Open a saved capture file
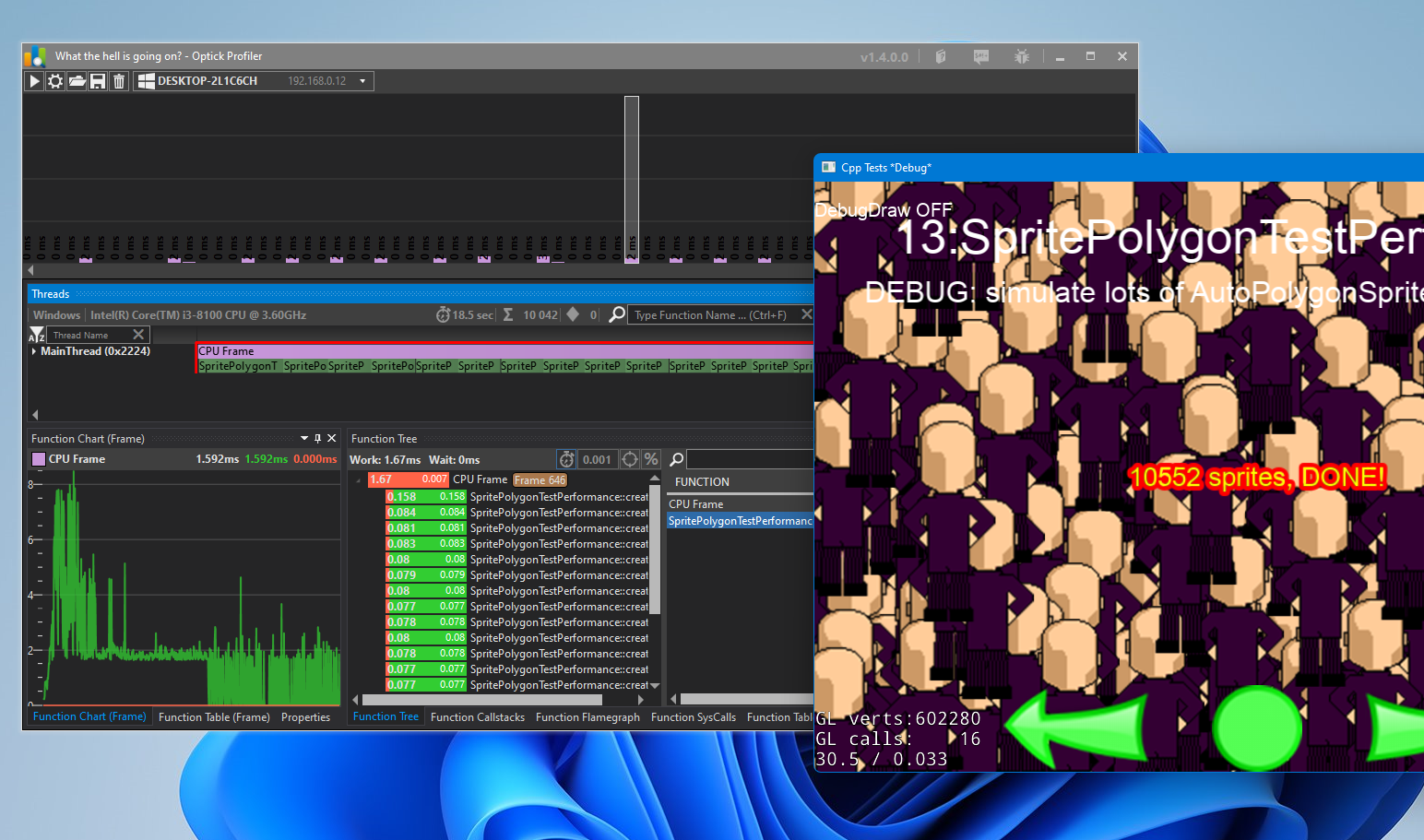 point(77,81)
